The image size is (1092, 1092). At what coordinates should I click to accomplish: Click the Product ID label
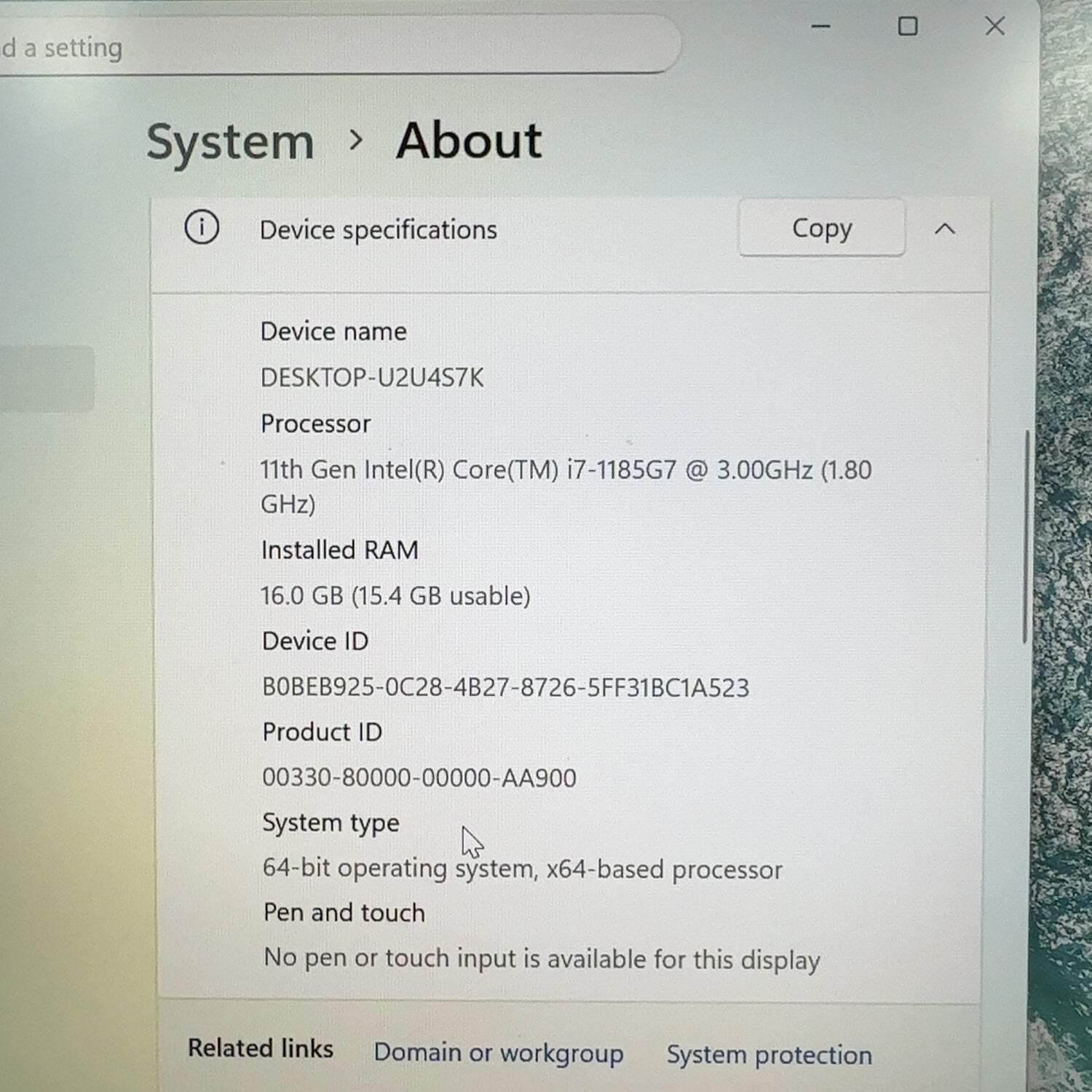tap(323, 732)
